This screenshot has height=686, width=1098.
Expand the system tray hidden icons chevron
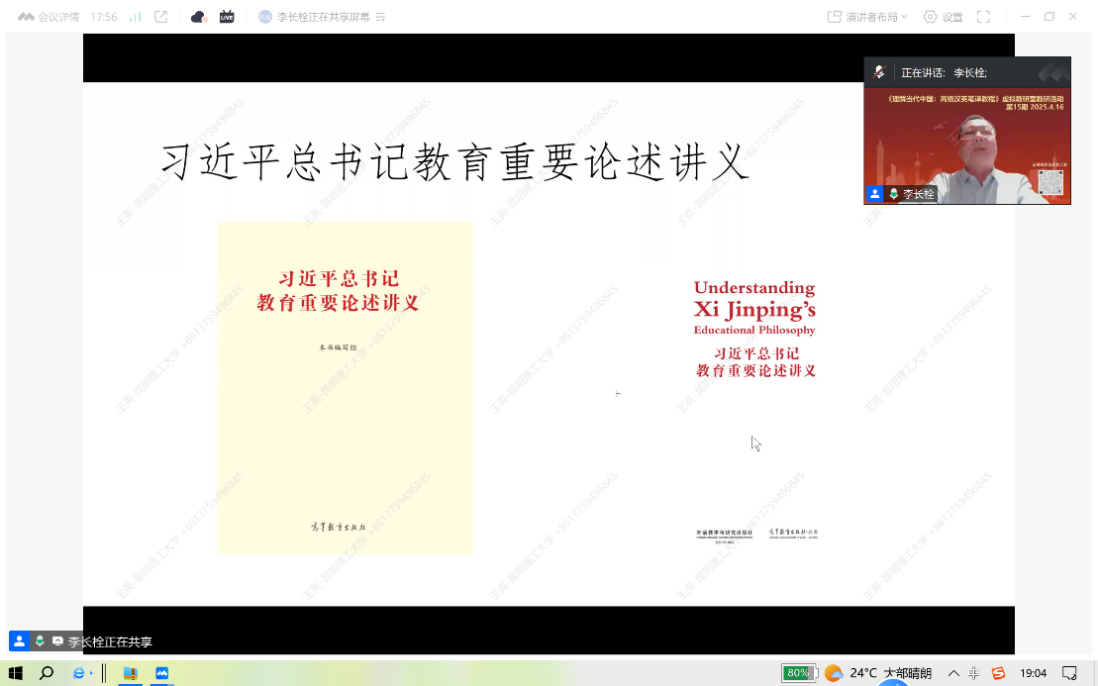click(953, 673)
